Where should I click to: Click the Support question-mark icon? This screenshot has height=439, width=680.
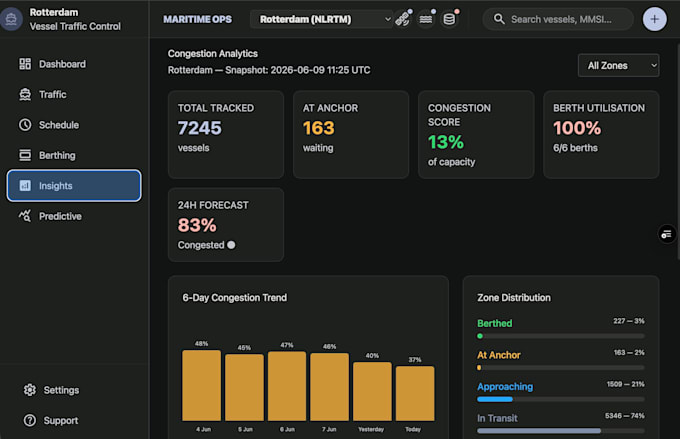point(30,420)
